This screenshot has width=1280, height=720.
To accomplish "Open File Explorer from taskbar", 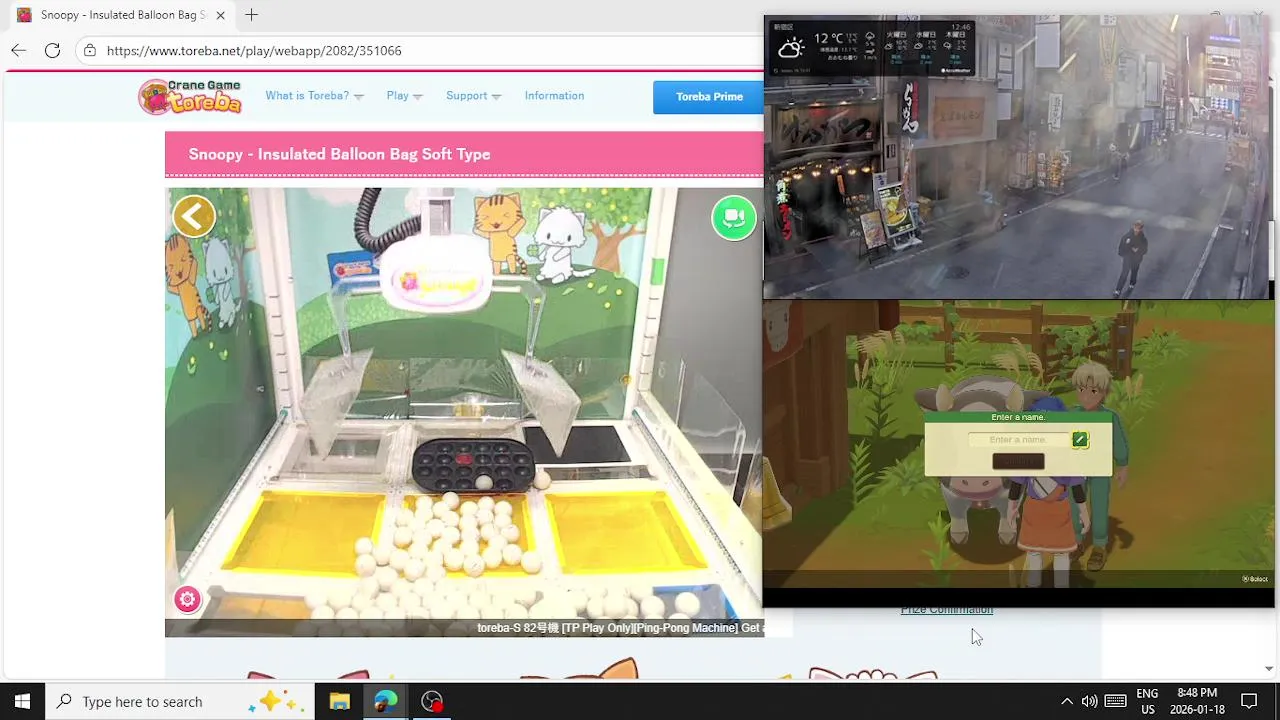I will [339, 701].
